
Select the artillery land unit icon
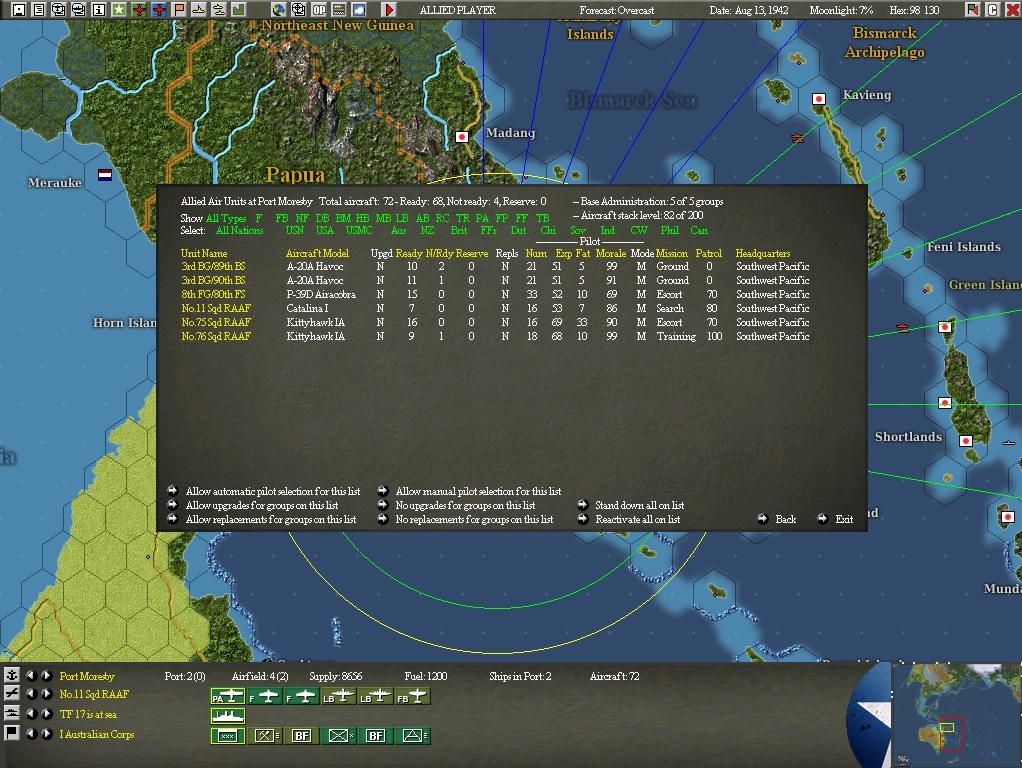tap(413, 736)
